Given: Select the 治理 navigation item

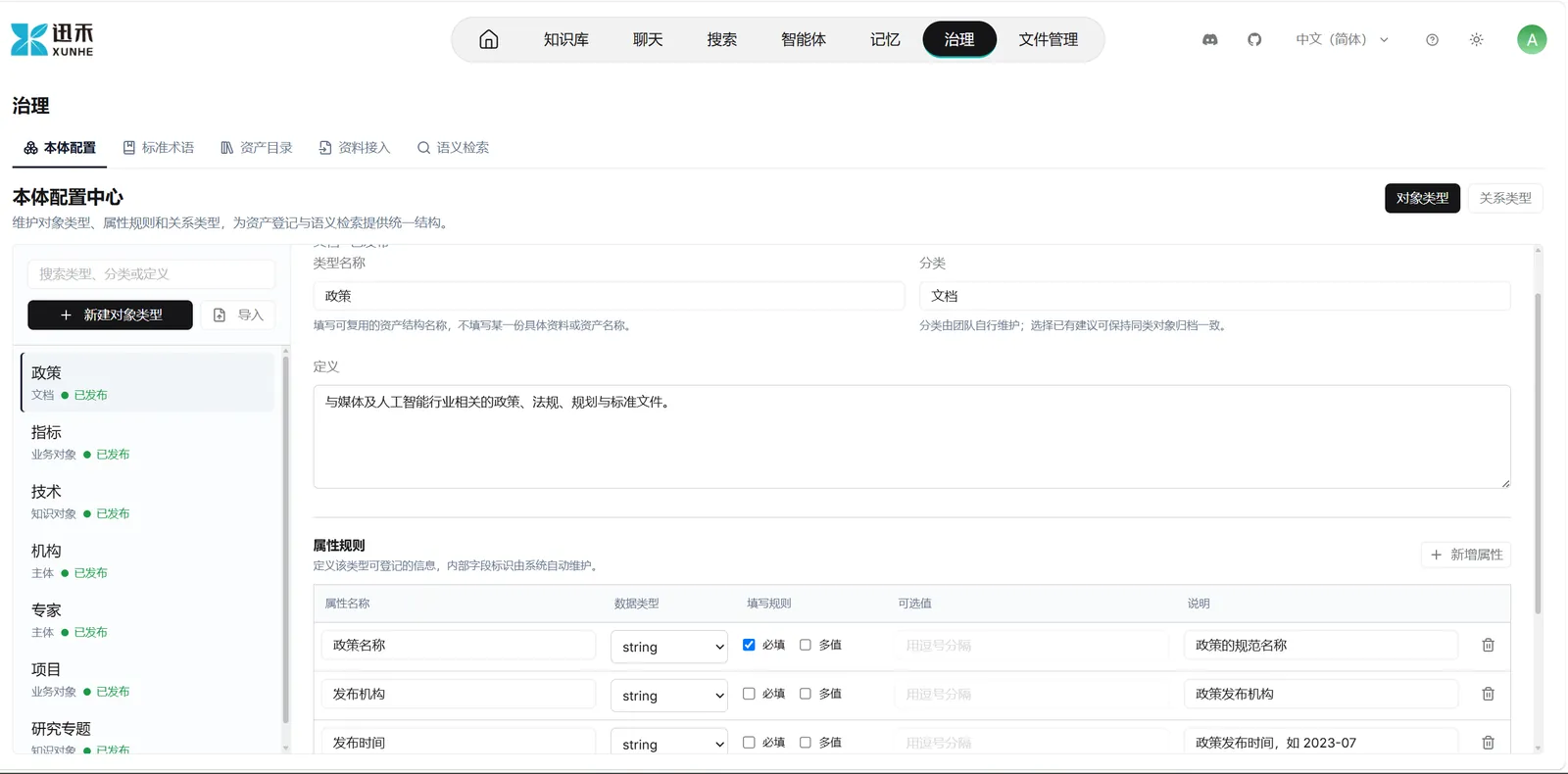Looking at the screenshot, I should point(959,39).
